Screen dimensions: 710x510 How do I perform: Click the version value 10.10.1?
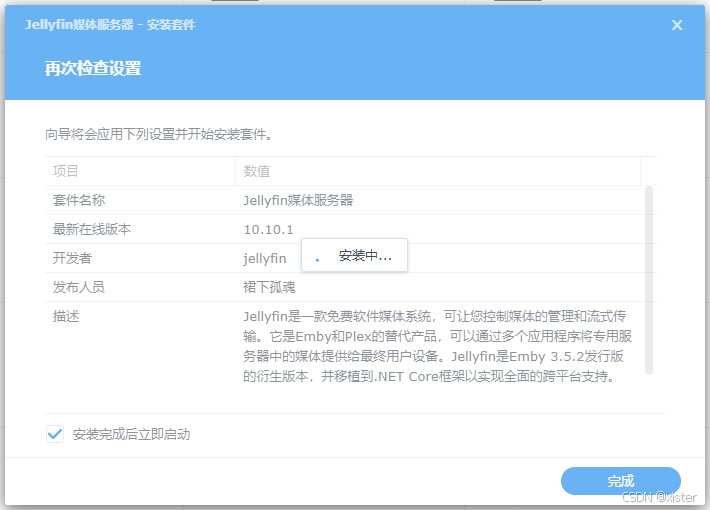pos(269,229)
